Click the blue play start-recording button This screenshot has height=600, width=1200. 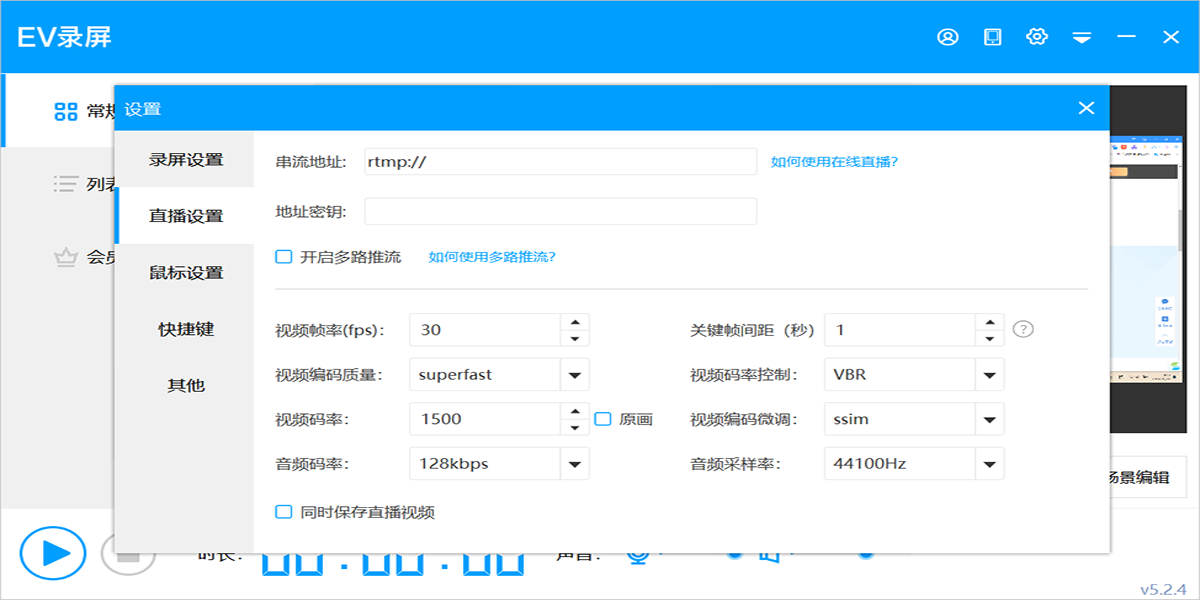point(53,553)
